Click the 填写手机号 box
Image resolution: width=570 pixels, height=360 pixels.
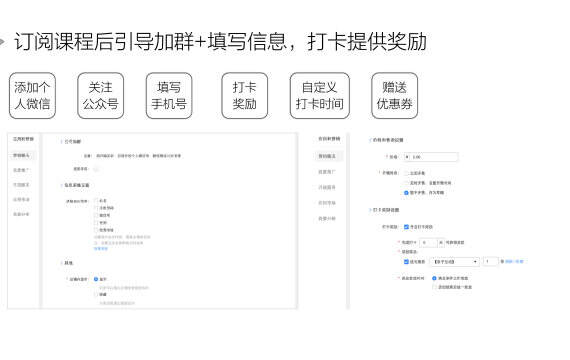(x=169, y=96)
